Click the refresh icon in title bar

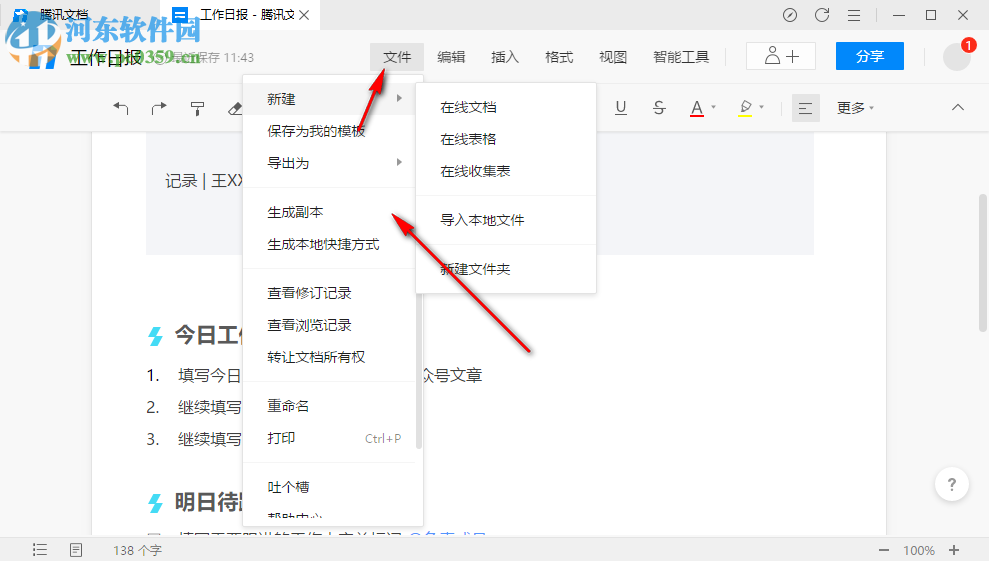click(822, 15)
